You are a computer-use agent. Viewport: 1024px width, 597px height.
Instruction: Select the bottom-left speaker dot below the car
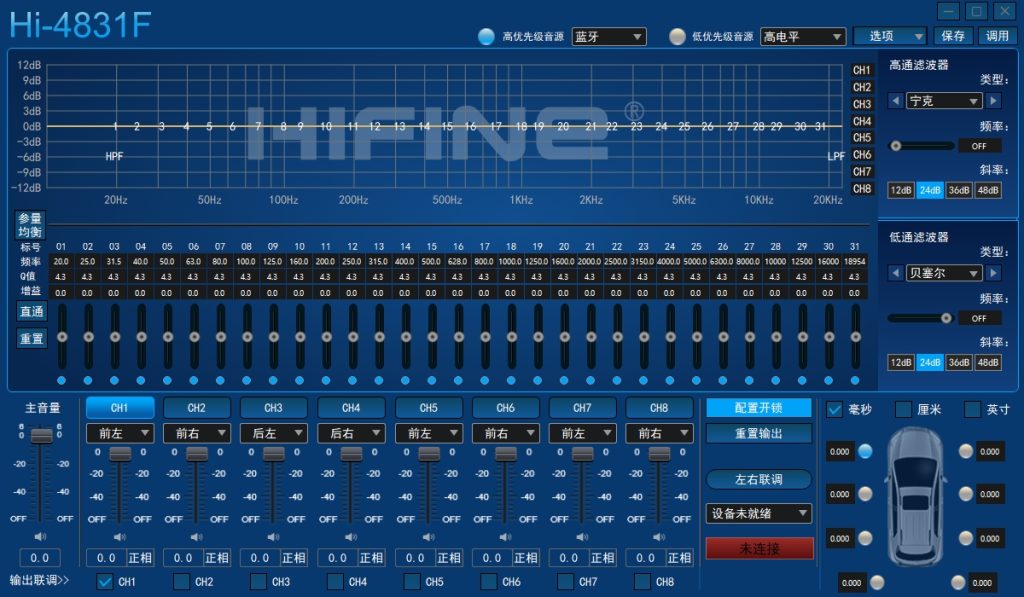pos(878,582)
